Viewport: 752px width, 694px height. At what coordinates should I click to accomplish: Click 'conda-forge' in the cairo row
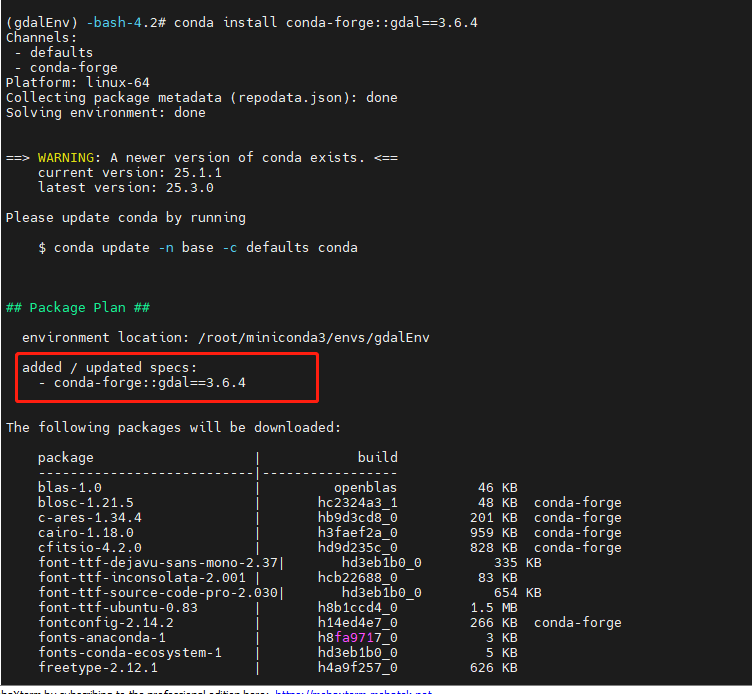pyautogui.click(x=577, y=532)
